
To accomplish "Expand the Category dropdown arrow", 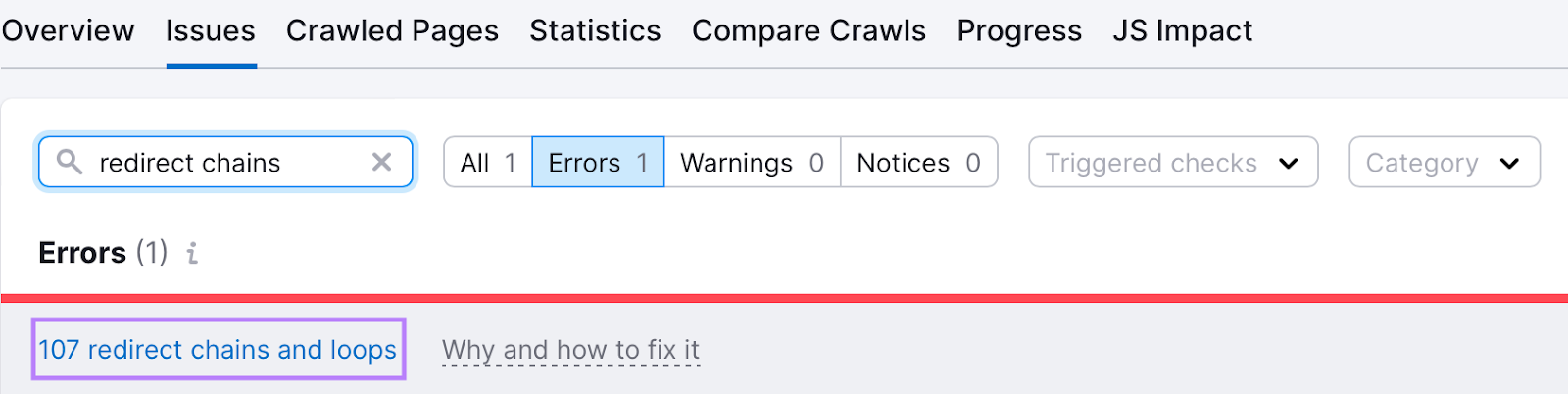I will pos(1509,163).
